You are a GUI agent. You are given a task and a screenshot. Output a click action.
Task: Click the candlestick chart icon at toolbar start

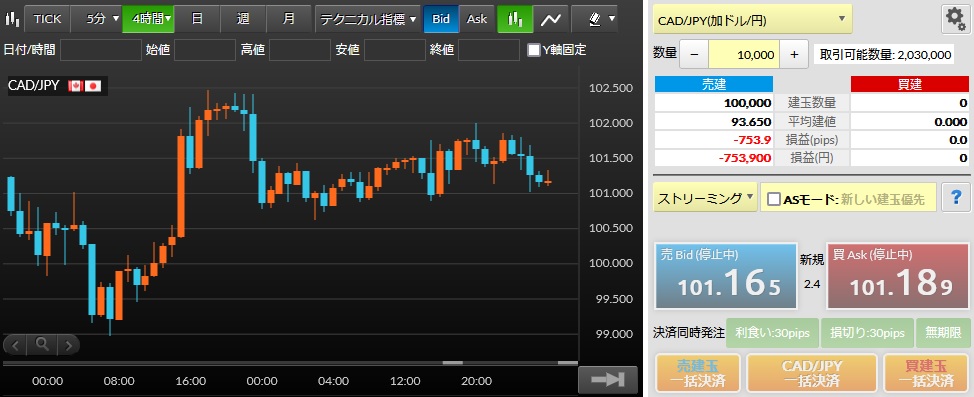(x=11, y=19)
